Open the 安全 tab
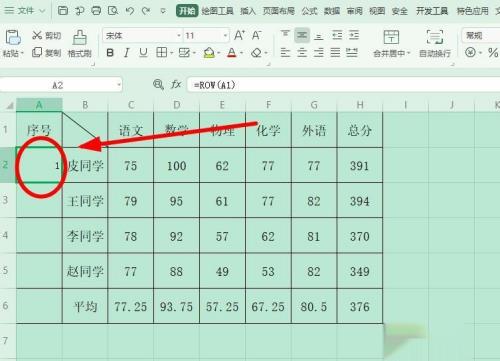 [x=400, y=11]
